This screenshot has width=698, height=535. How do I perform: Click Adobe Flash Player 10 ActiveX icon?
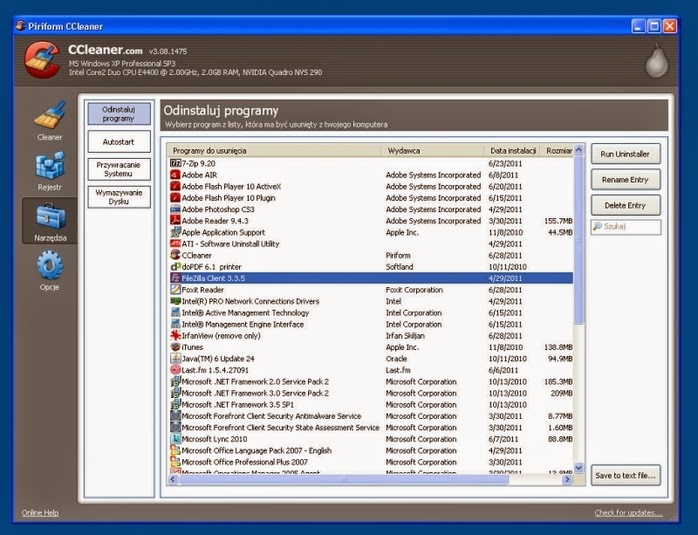pyautogui.click(x=175, y=186)
